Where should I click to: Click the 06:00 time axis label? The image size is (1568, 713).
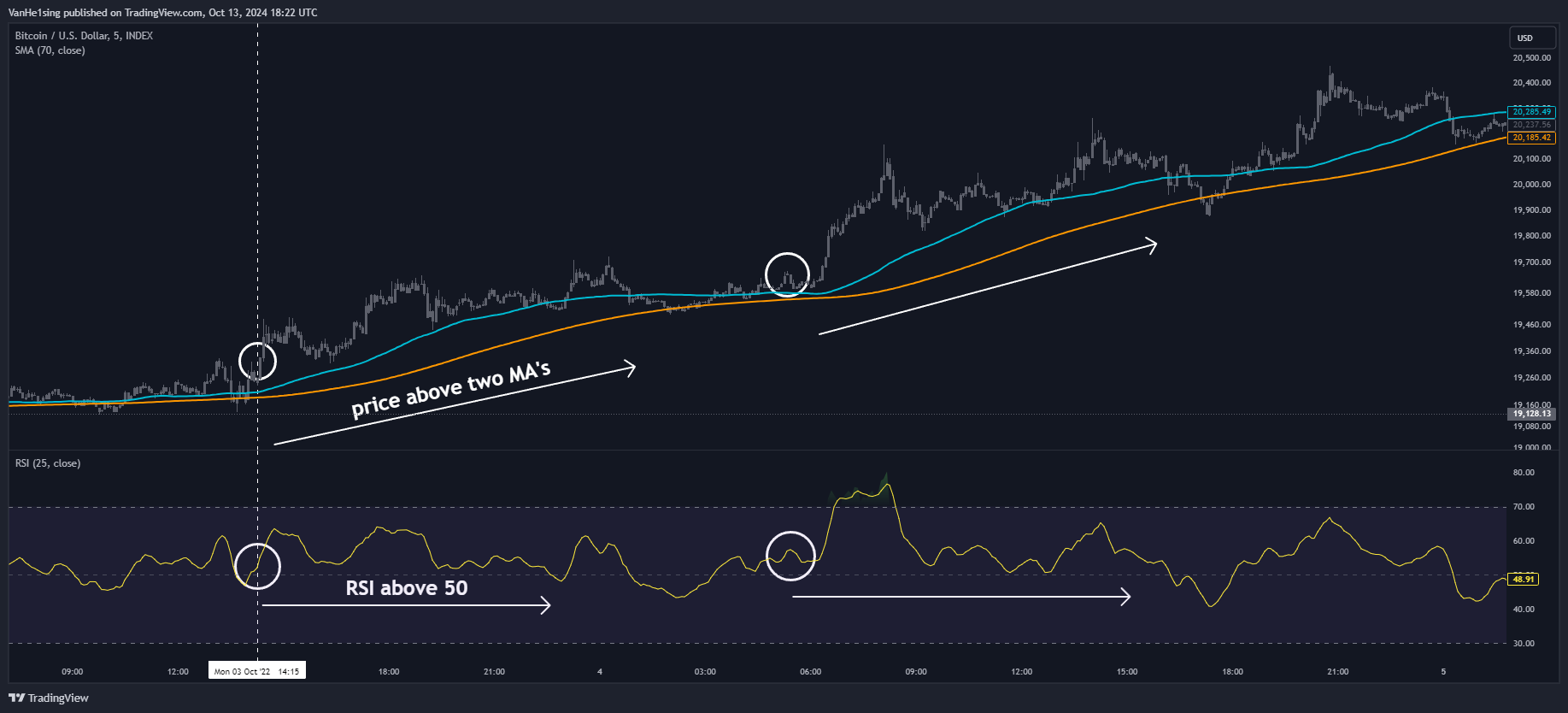pos(811,672)
